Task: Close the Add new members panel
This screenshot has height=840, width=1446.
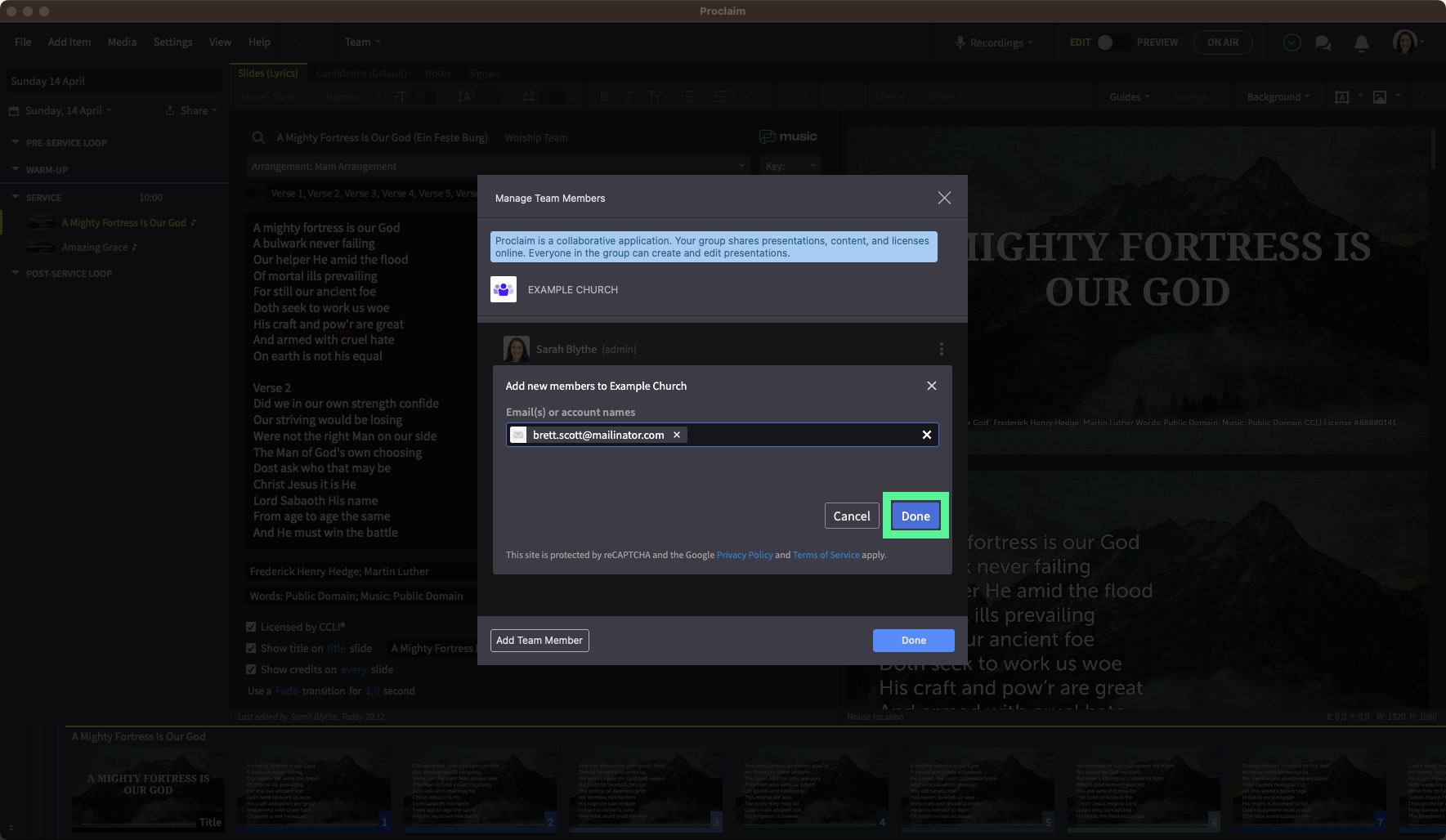Action: point(932,386)
